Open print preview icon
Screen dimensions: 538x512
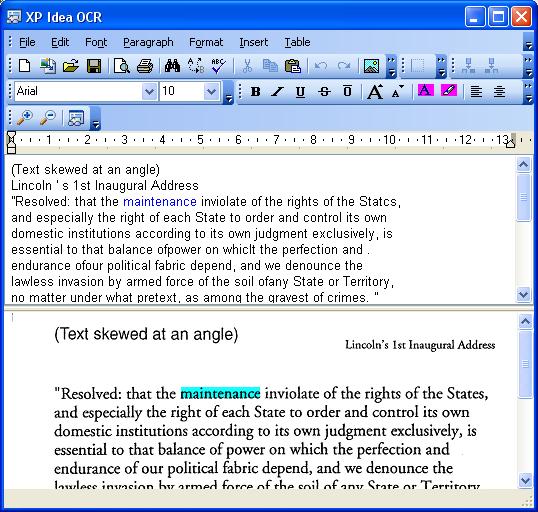point(121,65)
